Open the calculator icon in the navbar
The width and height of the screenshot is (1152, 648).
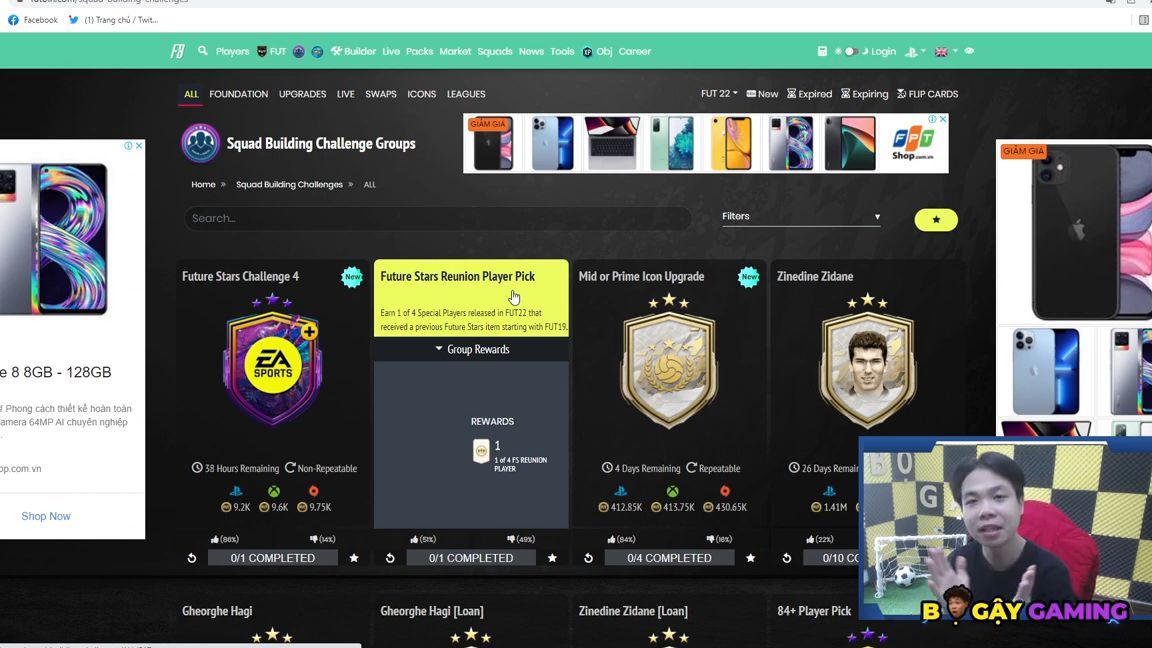822,51
